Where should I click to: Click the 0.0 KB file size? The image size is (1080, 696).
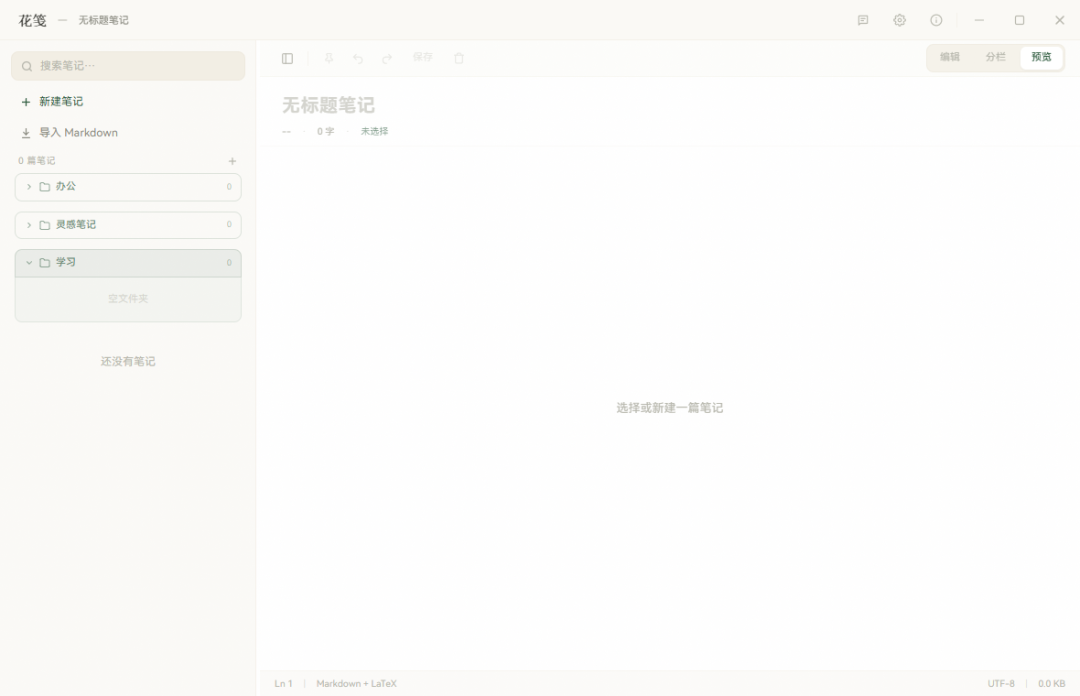tap(1052, 684)
